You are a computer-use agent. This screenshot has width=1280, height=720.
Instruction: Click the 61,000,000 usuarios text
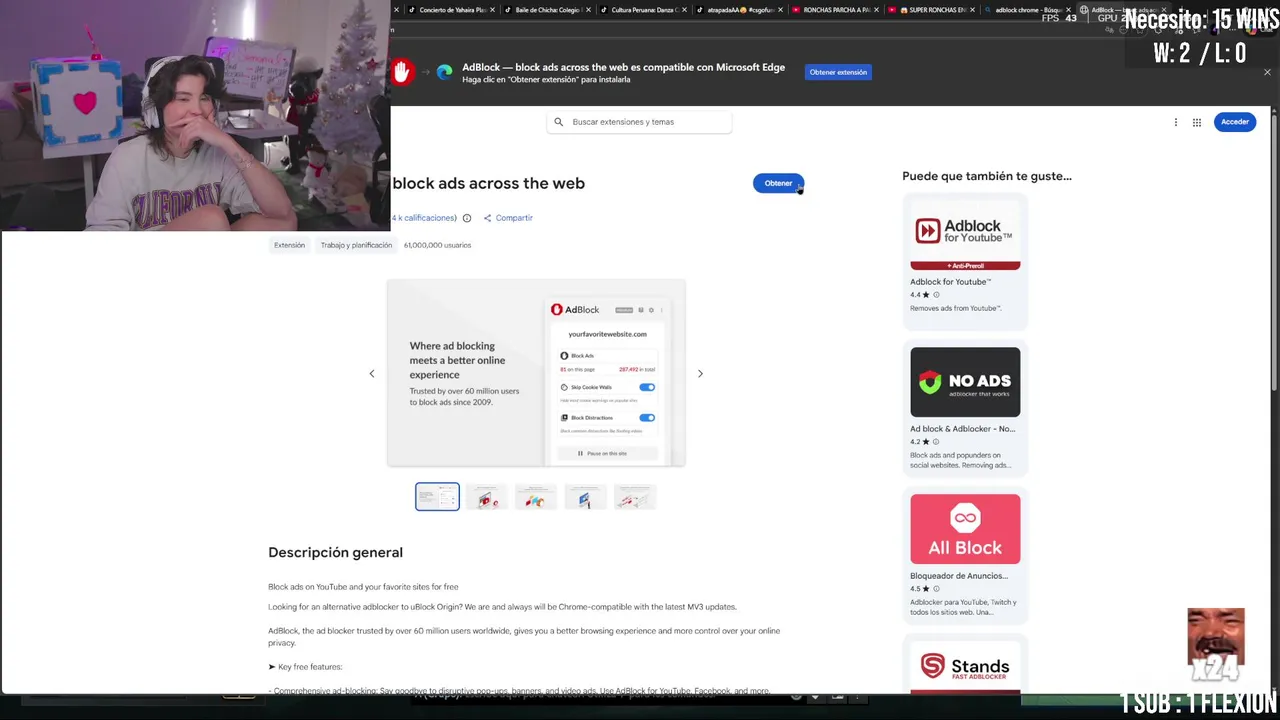tap(437, 245)
